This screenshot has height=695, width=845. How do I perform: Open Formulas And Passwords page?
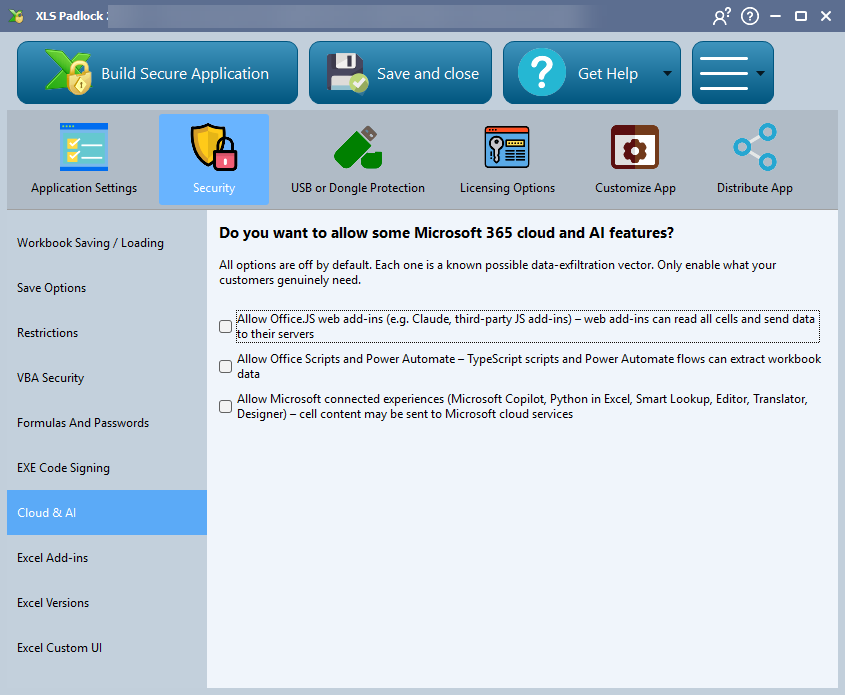point(107,423)
